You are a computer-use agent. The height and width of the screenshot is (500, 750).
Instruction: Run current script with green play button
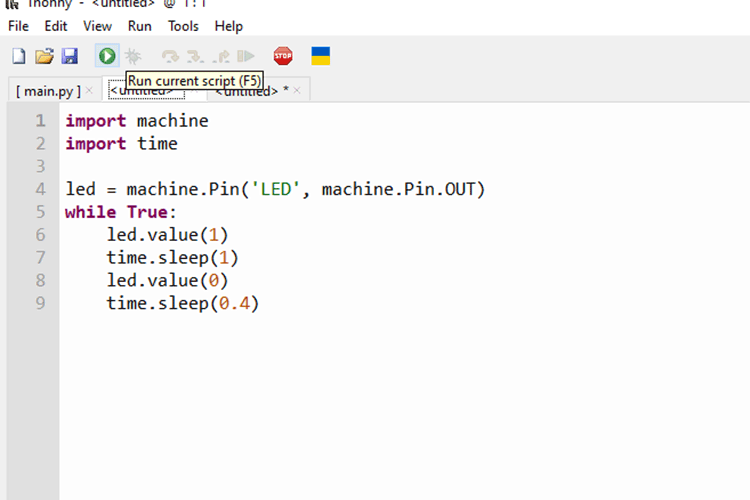pos(107,56)
